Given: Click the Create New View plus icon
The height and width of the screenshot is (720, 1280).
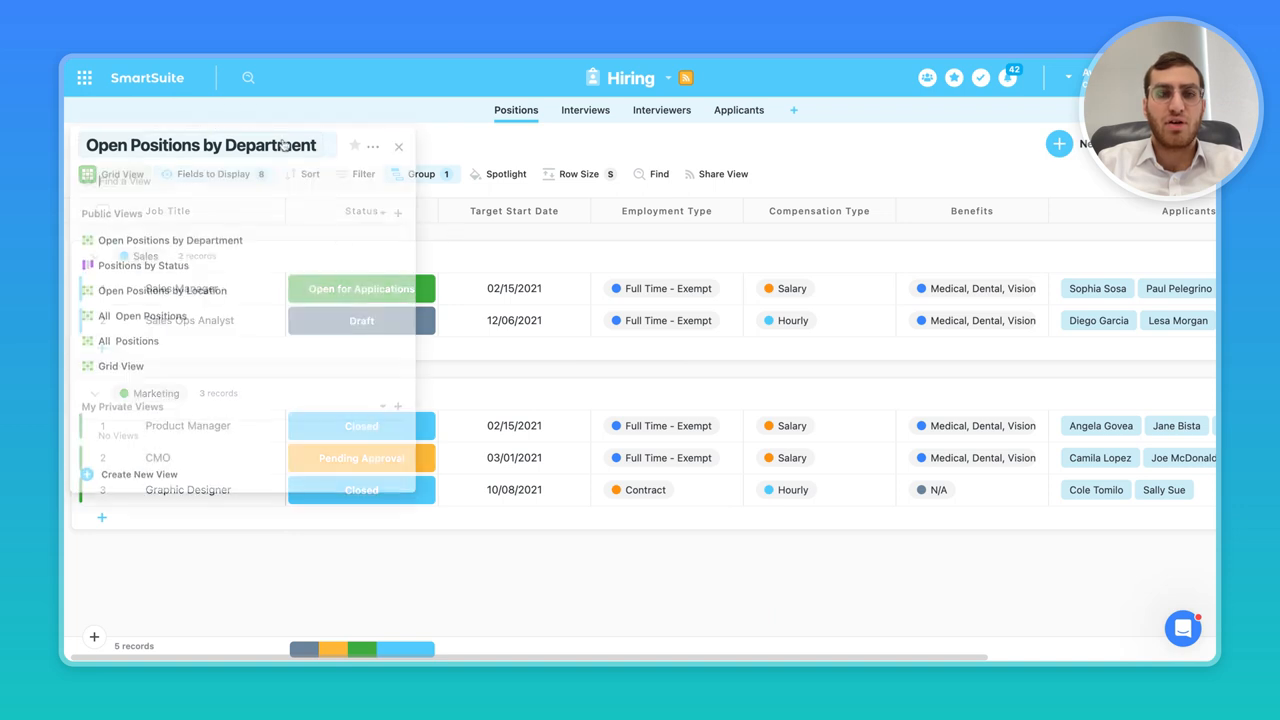Looking at the screenshot, I should pyautogui.click(x=87, y=474).
